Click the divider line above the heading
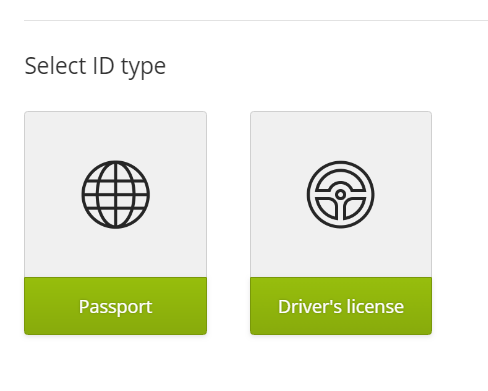The image size is (488, 391). click(256, 20)
